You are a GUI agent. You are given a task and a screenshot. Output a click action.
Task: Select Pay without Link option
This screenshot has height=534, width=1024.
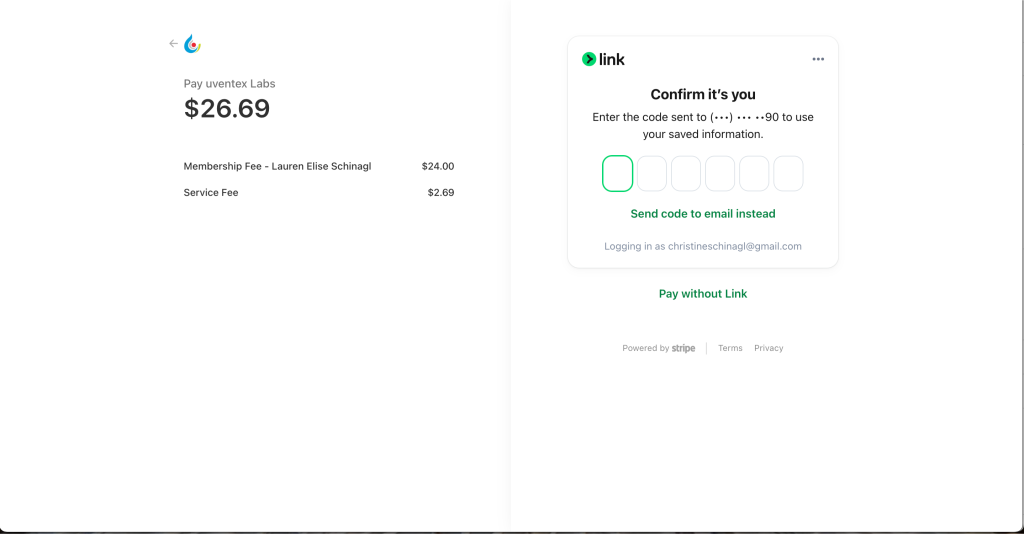703,294
